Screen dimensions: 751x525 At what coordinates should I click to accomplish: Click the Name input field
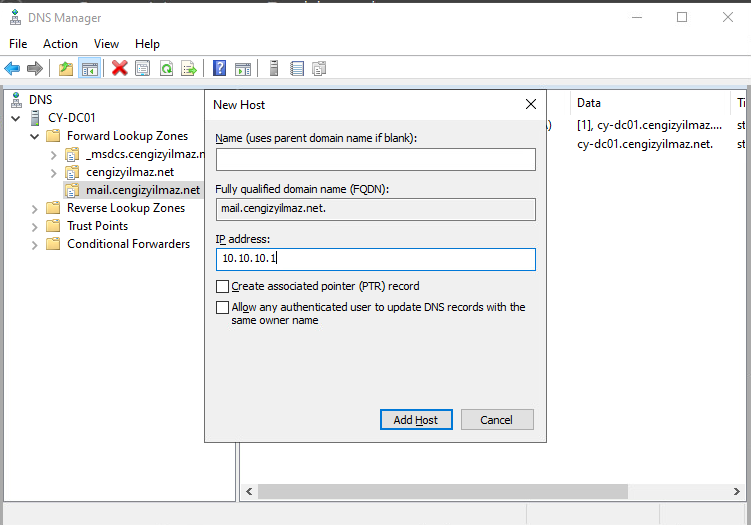[x=375, y=160]
